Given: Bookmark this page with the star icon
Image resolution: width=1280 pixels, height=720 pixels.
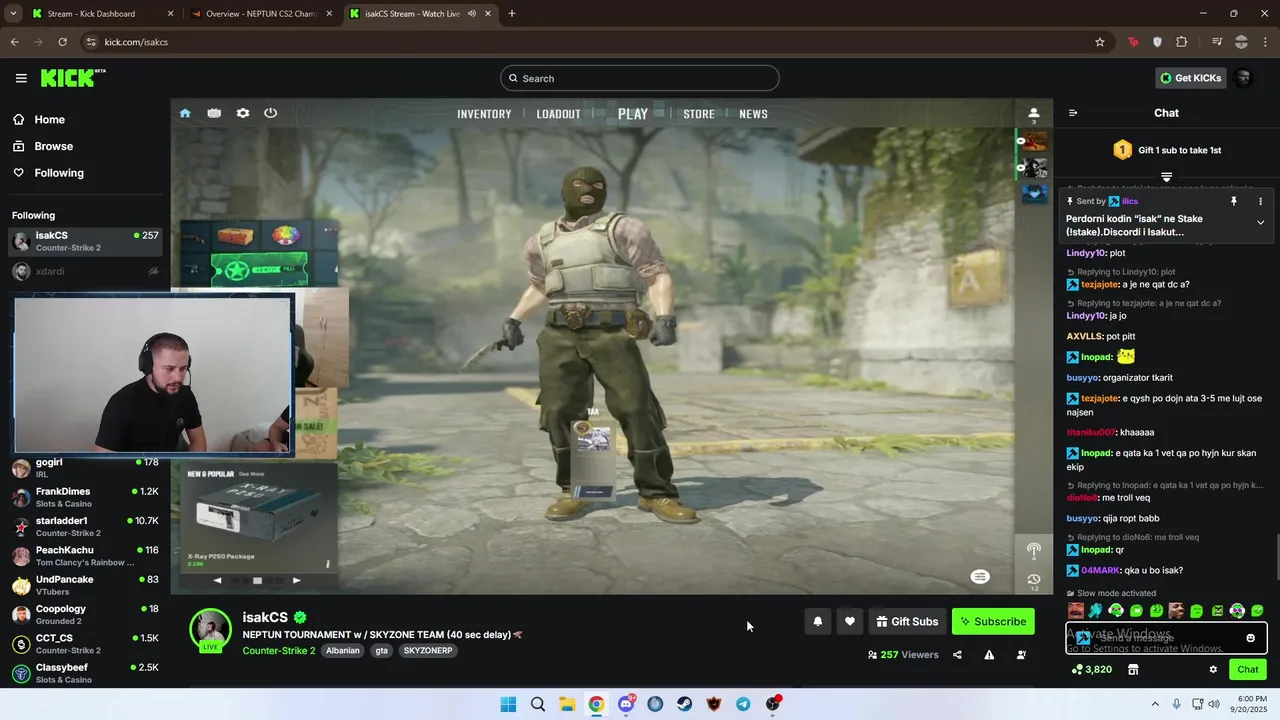Looking at the screenshot, I should 1100,42.
